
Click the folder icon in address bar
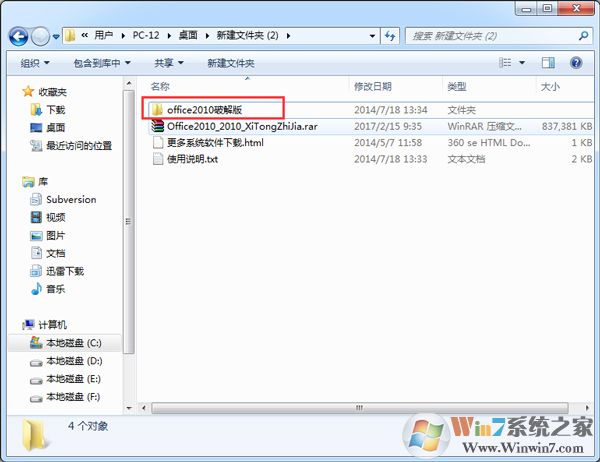[x=70, y=36]
